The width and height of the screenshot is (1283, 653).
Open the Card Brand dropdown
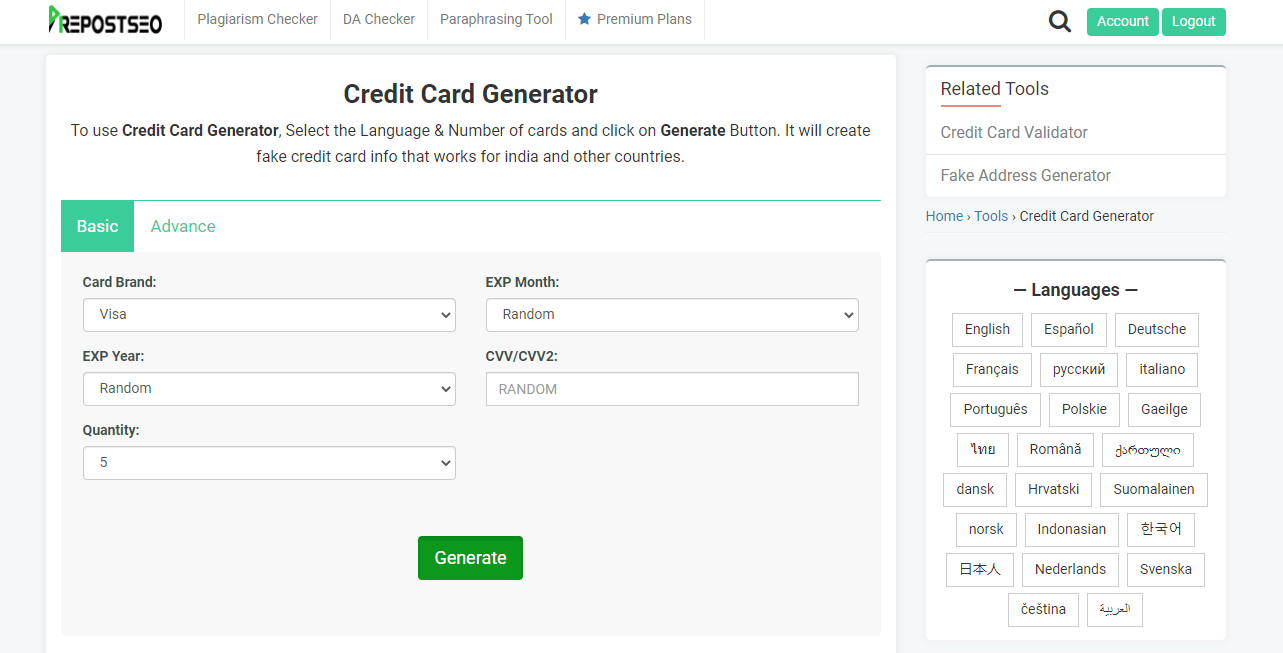(x=269, y=314)
